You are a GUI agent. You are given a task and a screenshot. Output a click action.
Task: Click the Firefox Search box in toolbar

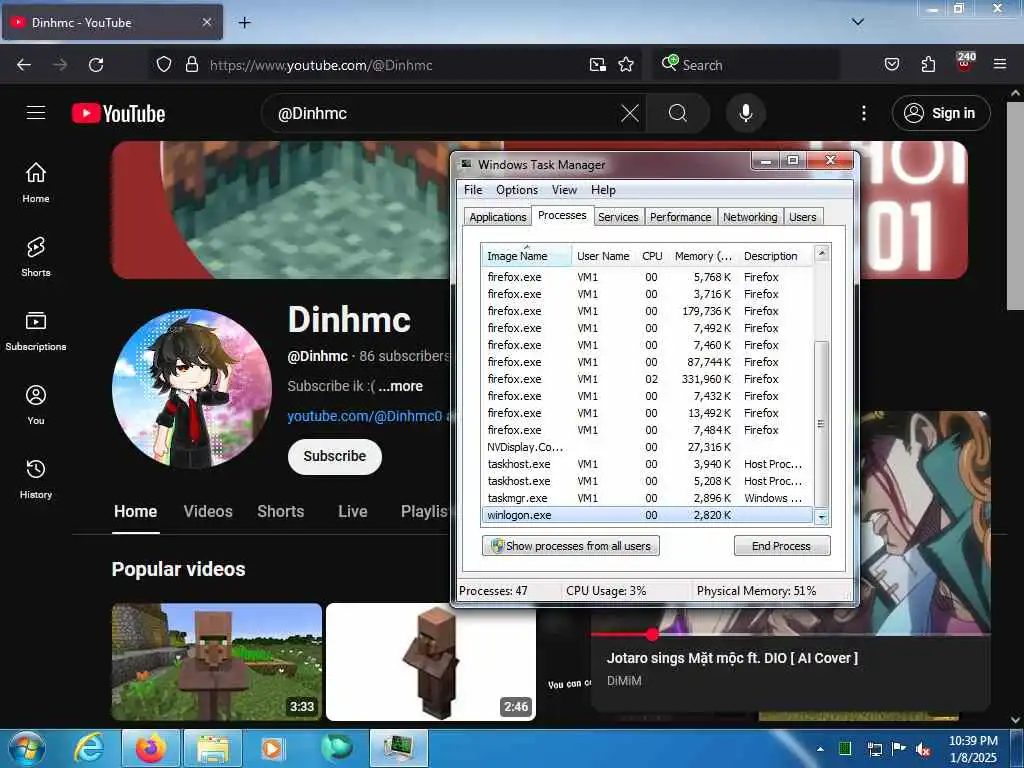[x=744, y=65]
